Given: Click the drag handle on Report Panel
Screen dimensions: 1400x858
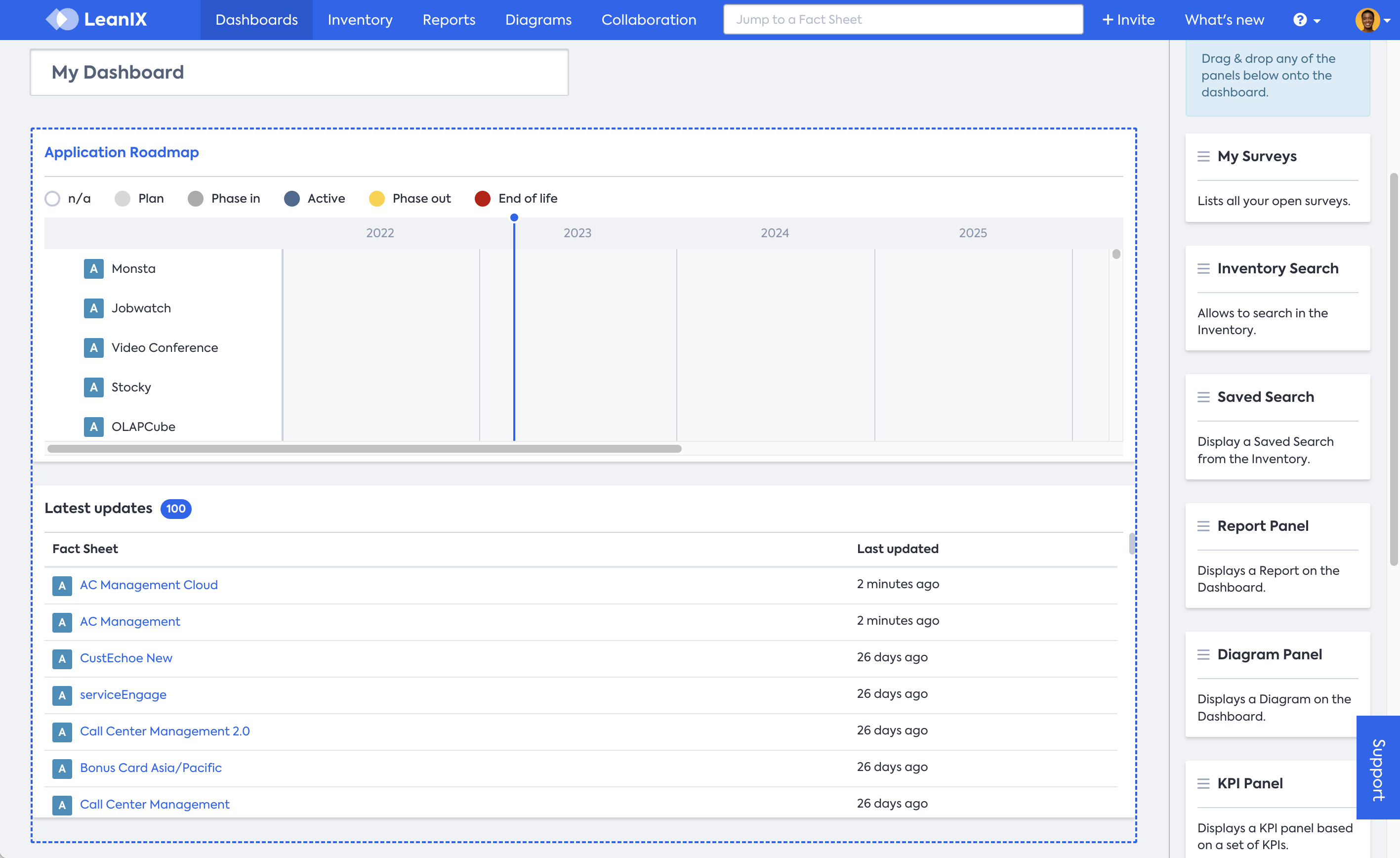Looking at the screenshot, I should coord(1203,526).
